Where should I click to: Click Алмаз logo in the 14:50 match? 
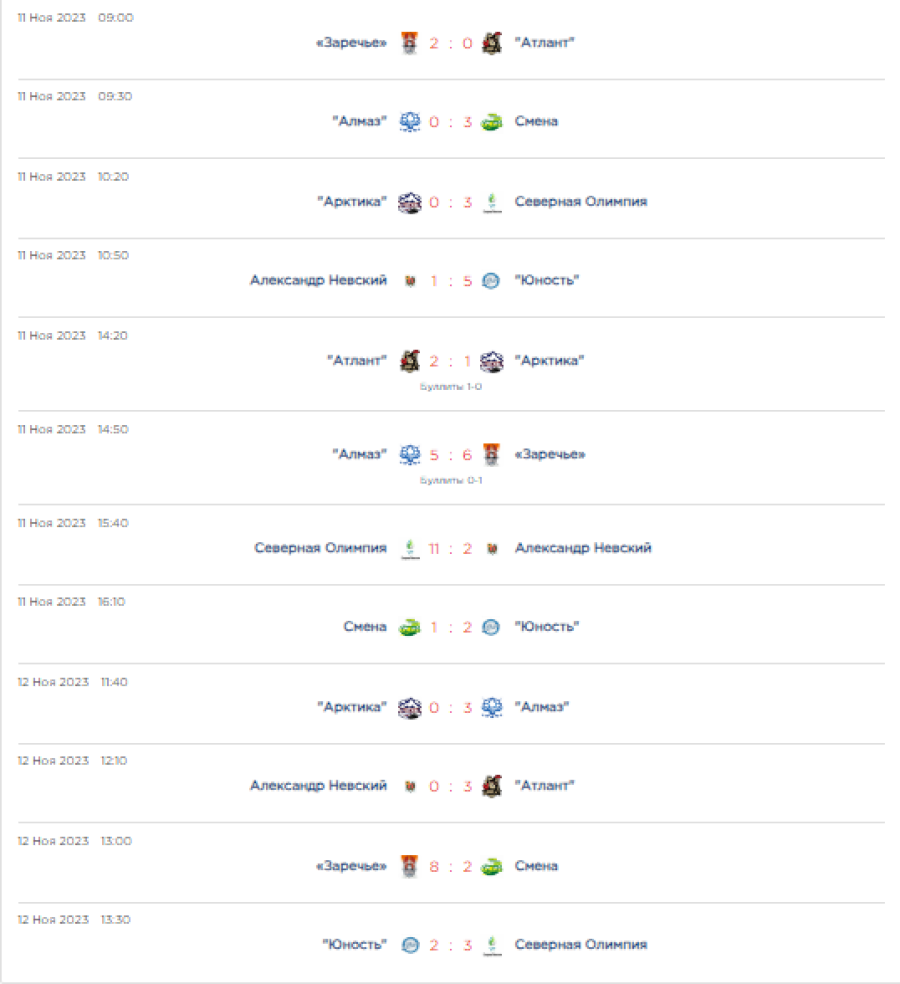pyautogui.click(x=409, y=454)
